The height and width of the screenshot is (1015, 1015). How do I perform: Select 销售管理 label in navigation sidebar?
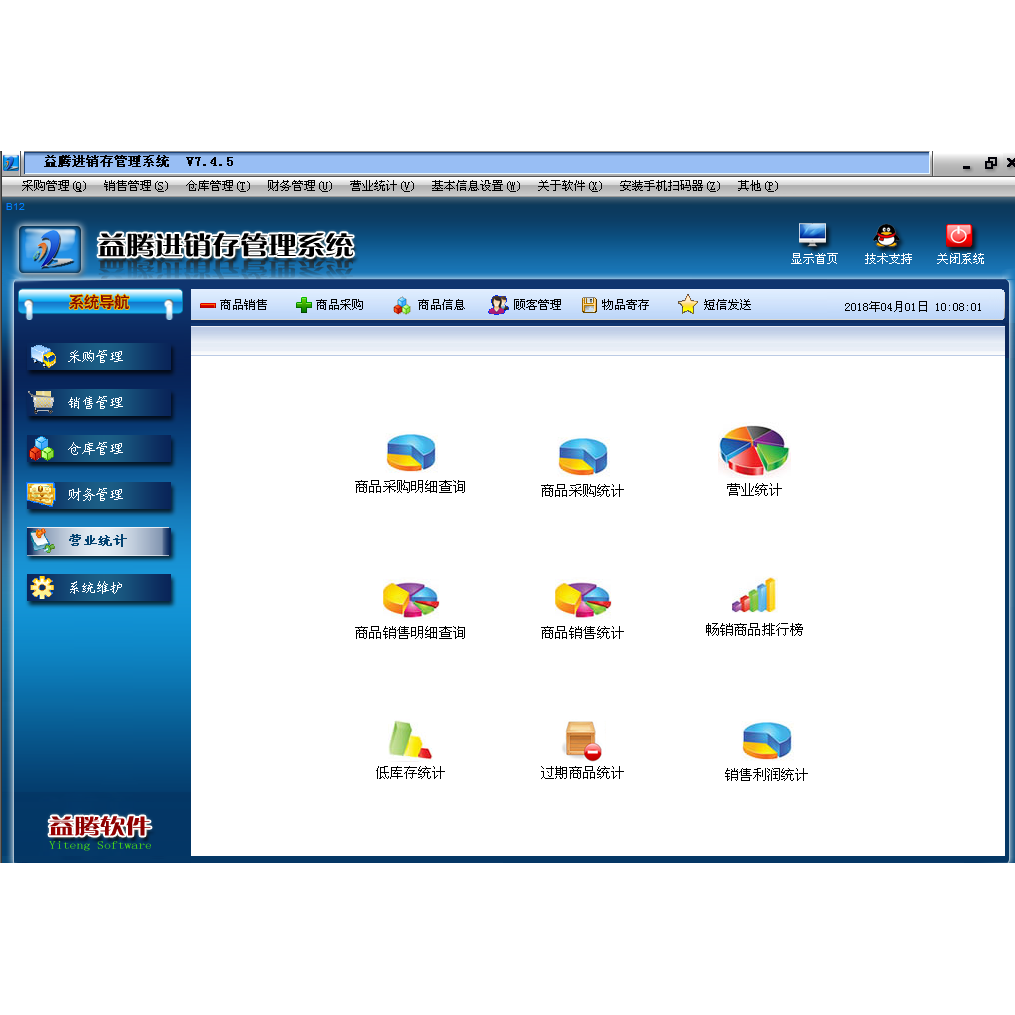95,403
